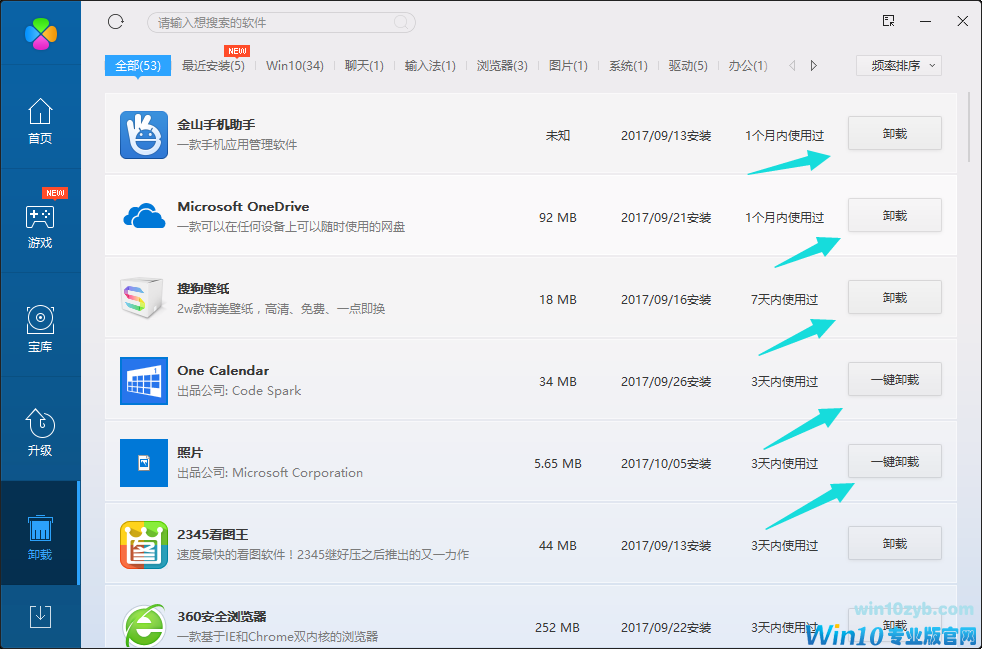
Task: Click the 金山手机助手 app thumbnail
Action: point(144,133)
